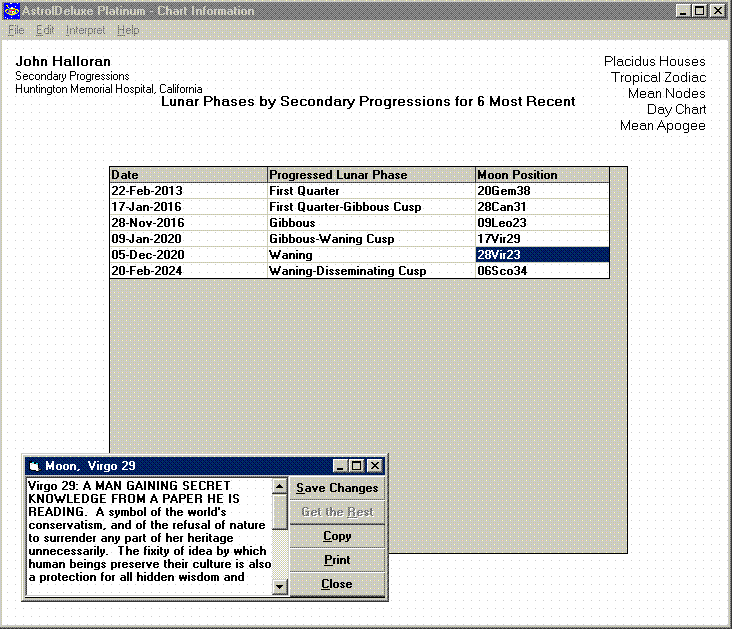
Task: Close Moon, Virgo 29 popup with X
Action: point(374,466)
